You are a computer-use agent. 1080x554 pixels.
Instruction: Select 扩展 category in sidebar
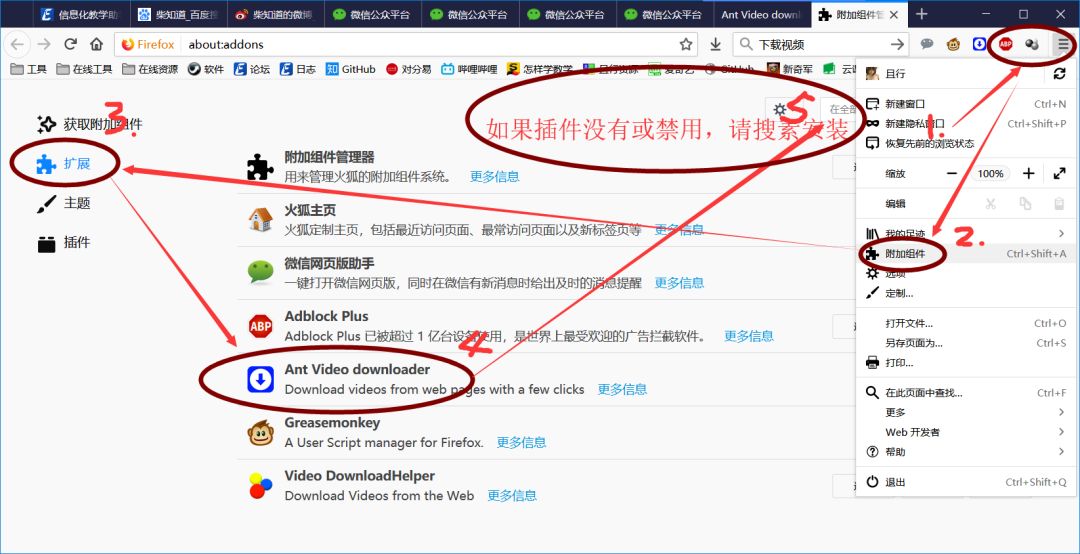[x=64, y=164]
